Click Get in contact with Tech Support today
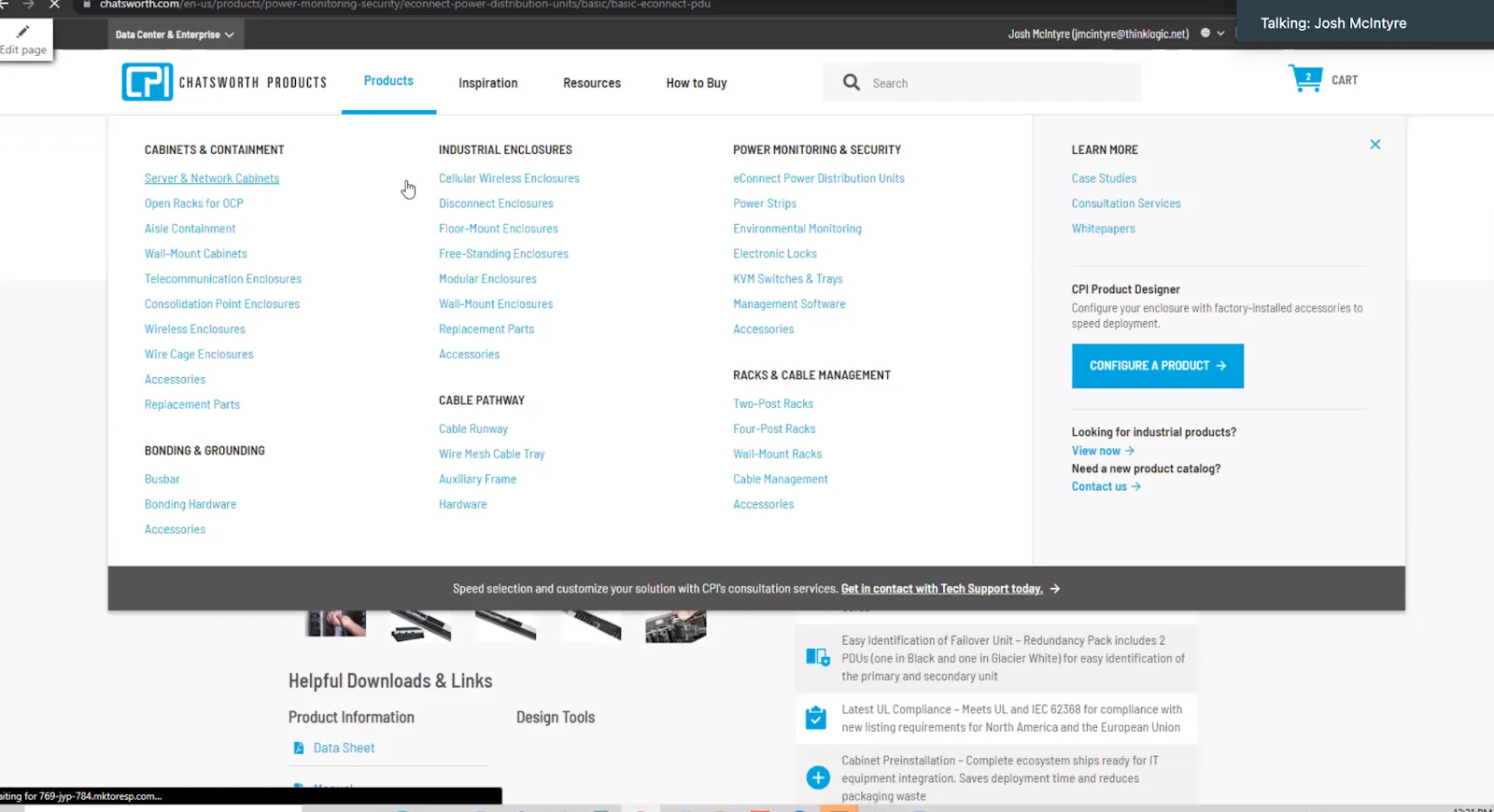The image size is (1494, 812). pyautogui.click(x=942, y=589)
